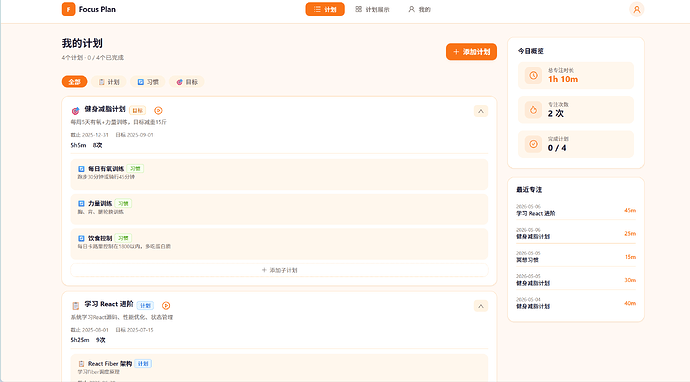690x382 pixels.
Task: Click the 目标 tag on 健身减脂计划
Action: [x=138, y=110]
